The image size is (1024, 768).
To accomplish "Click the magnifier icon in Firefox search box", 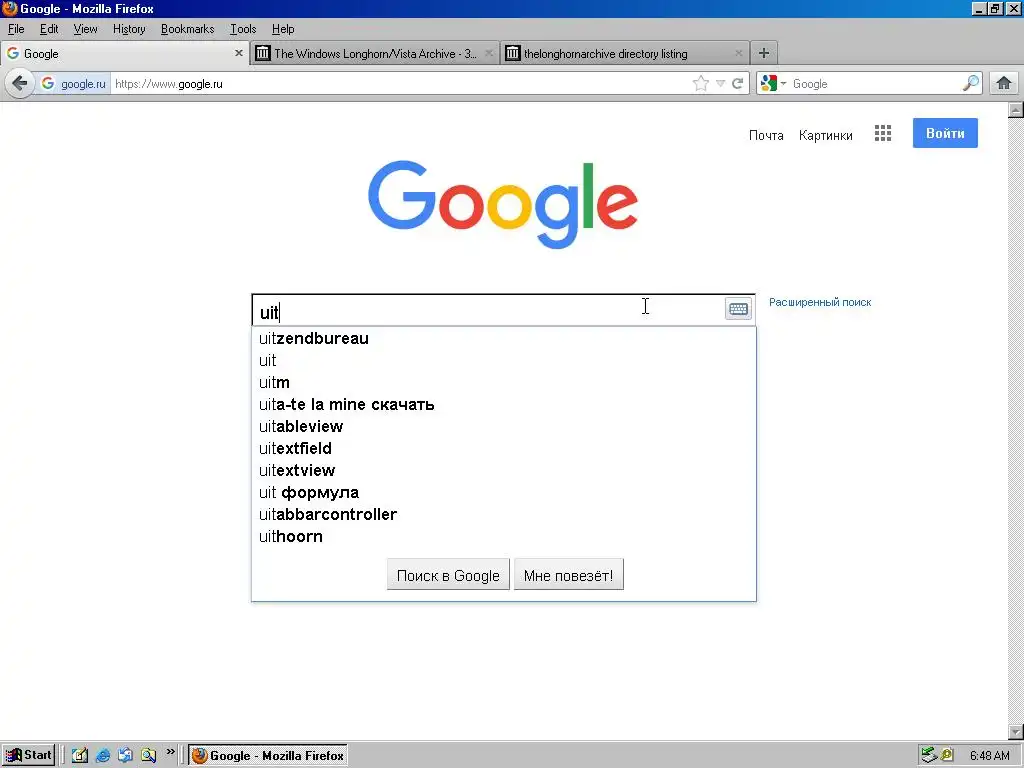I will tap(970, 84).
